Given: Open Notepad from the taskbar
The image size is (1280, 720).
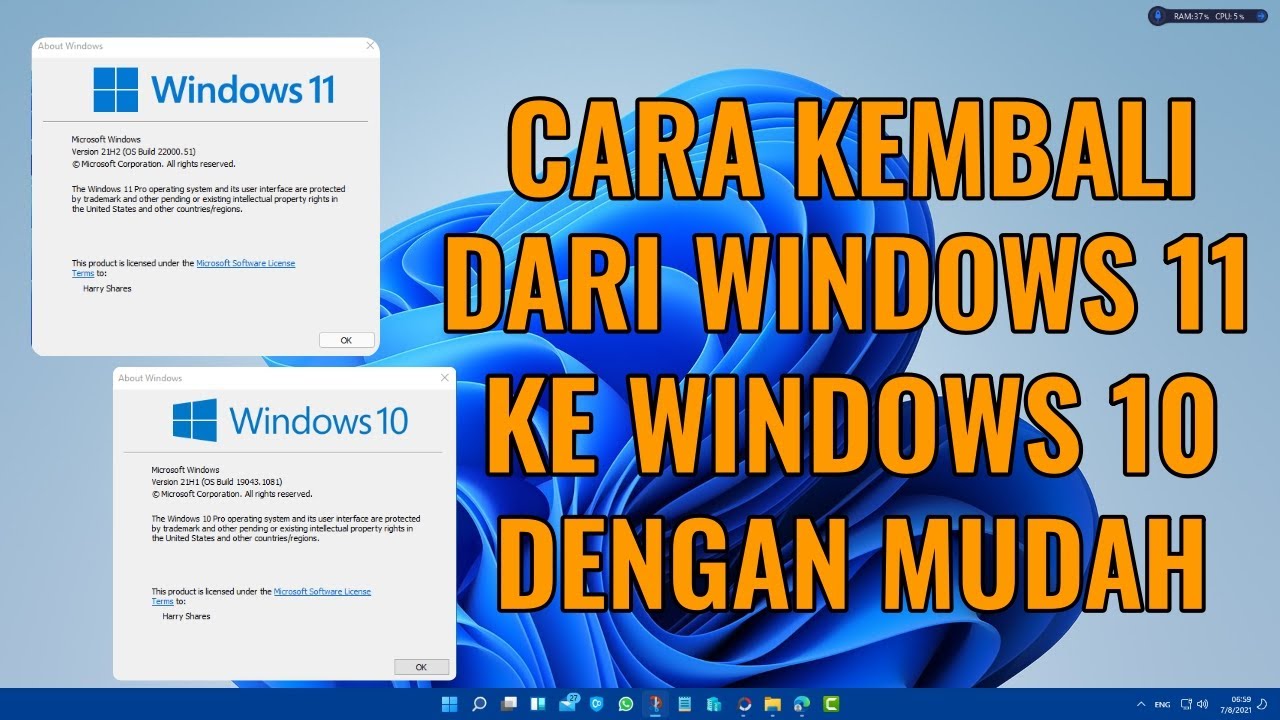Looking at the screenshot, I should (685, 704).
